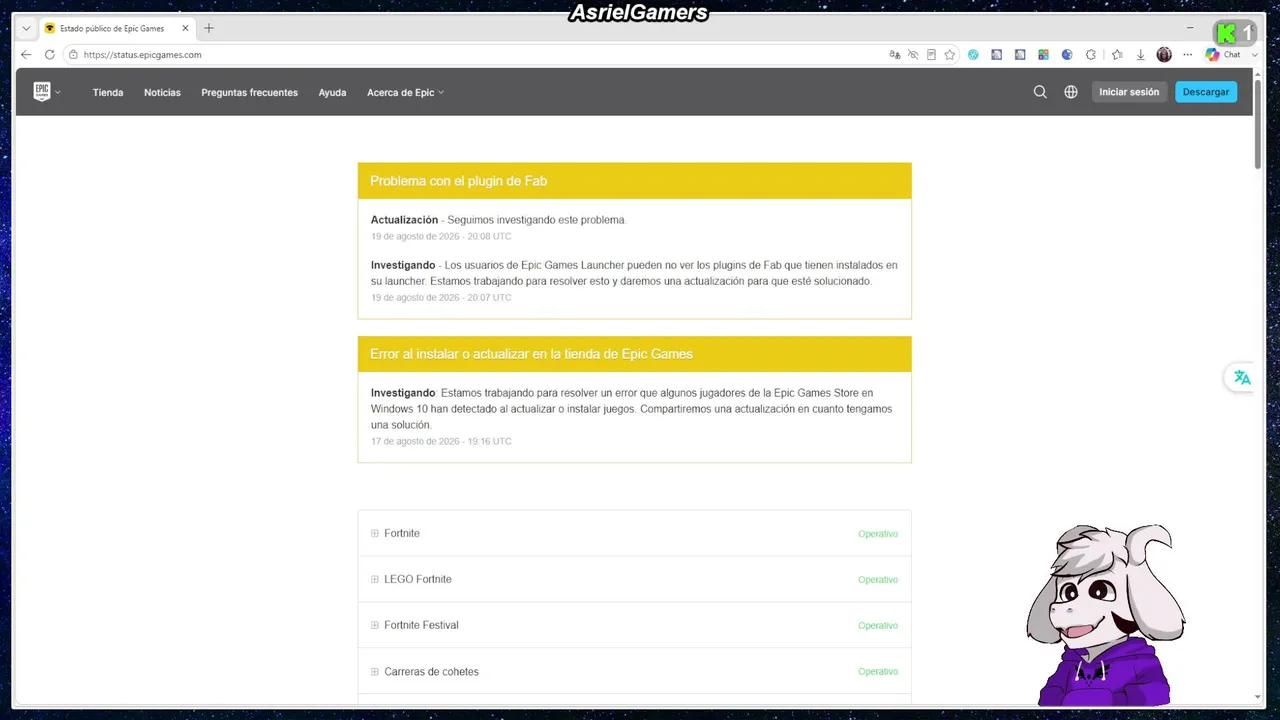Image resolution: width=1280 pixels, height=720 pixels.
Task: Click the timestamp 19 de agosto de 2026 - 20:08 UTC
Action: 441,237
